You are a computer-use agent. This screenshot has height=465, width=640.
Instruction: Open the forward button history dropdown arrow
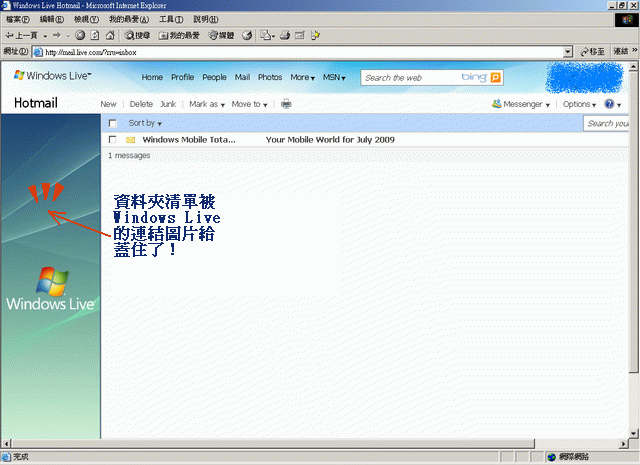pyautogui.click(x=68, y=36)
